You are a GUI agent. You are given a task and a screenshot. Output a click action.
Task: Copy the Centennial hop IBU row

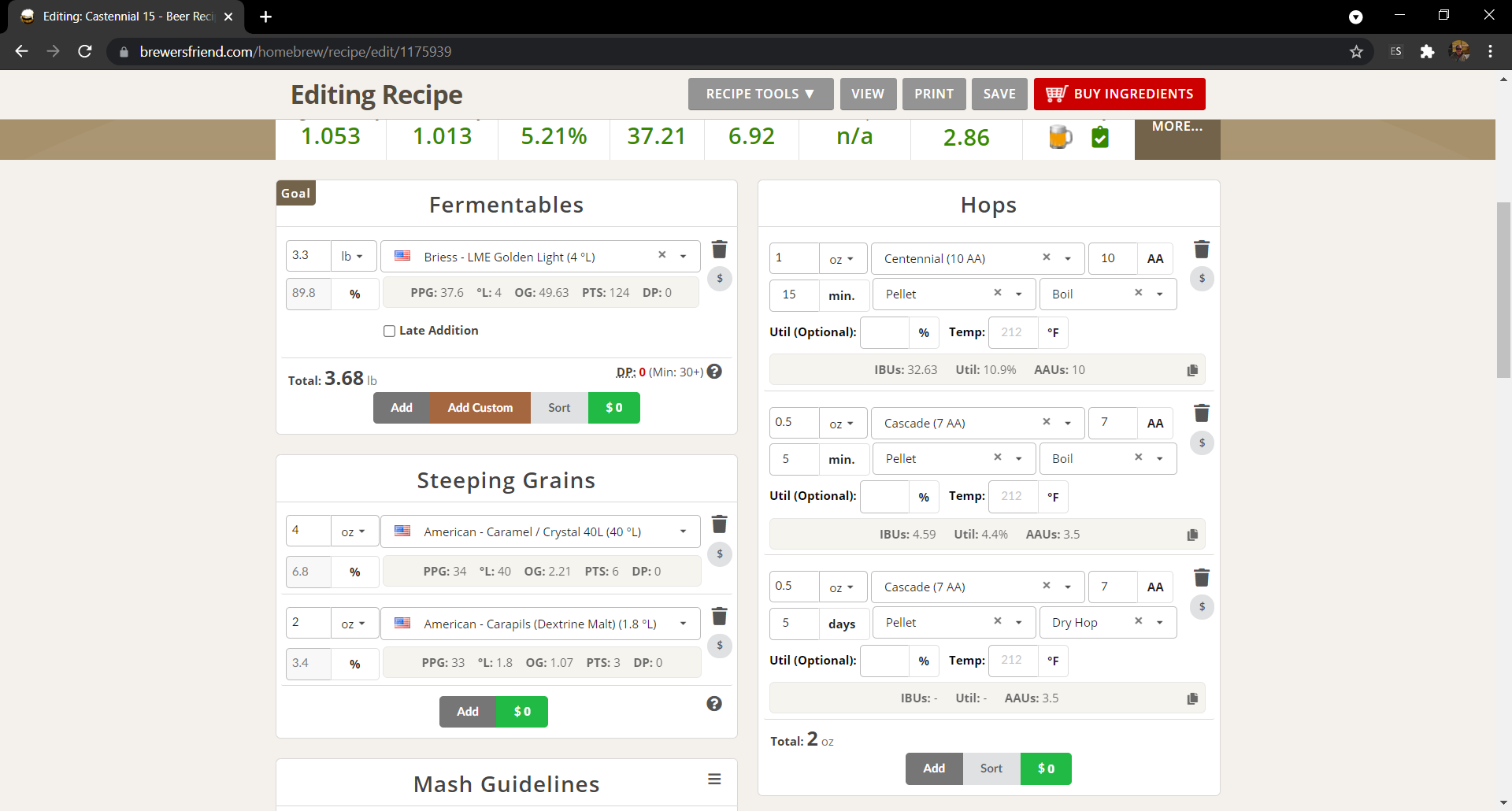(x=1192, y=370)
